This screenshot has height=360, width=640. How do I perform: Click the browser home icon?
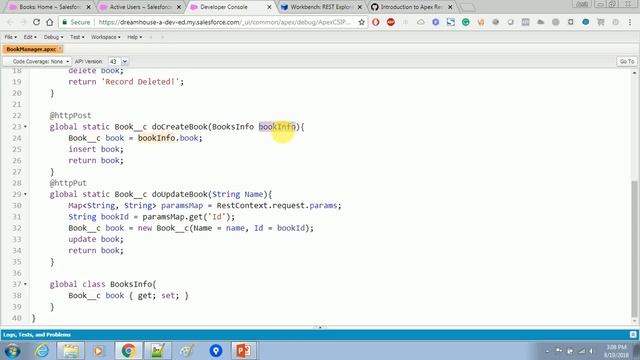(x=49, y=22)
